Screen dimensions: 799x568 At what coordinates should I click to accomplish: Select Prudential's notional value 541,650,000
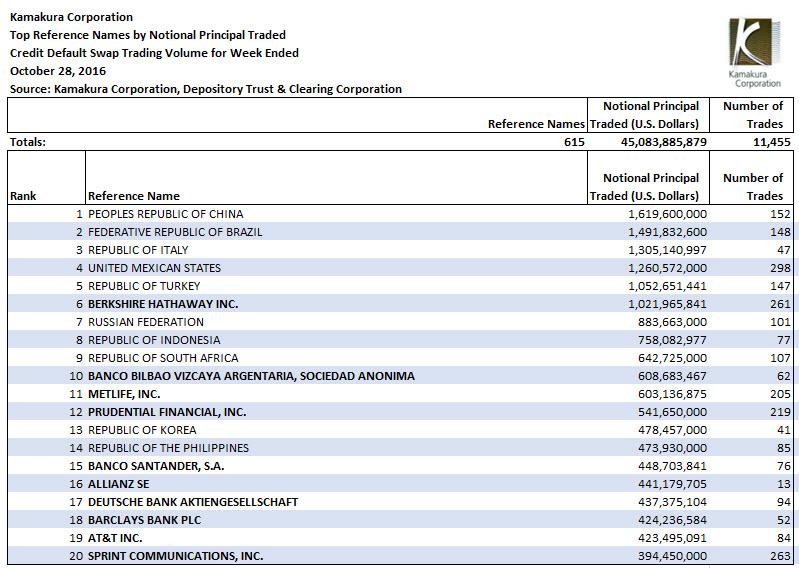coord(673,412)
